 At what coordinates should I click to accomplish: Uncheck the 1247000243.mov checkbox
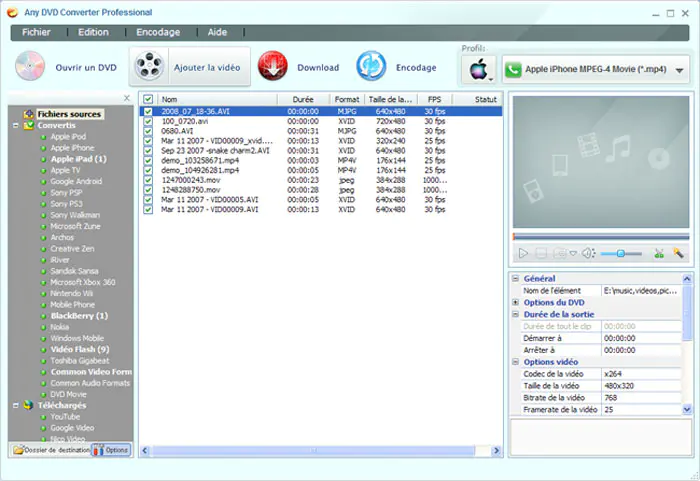click(148, 180)
